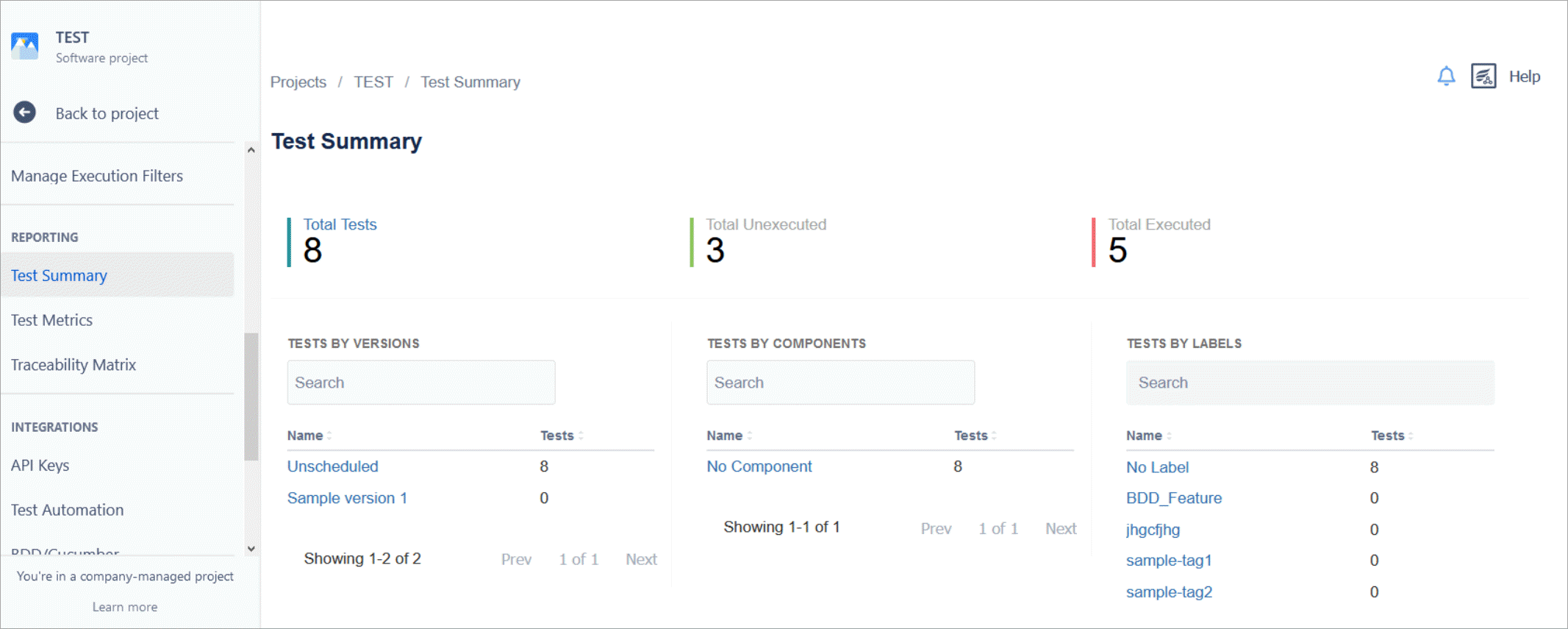Go to Manage Execution Filters
Viewport: 1568px width, 629px height.
pyautogui.click(x=96, y=175)
